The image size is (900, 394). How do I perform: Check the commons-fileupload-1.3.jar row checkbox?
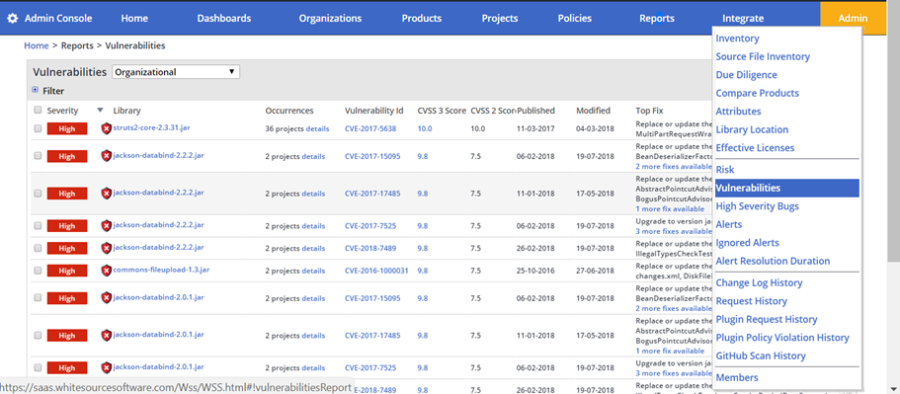[x=38, y=271]
